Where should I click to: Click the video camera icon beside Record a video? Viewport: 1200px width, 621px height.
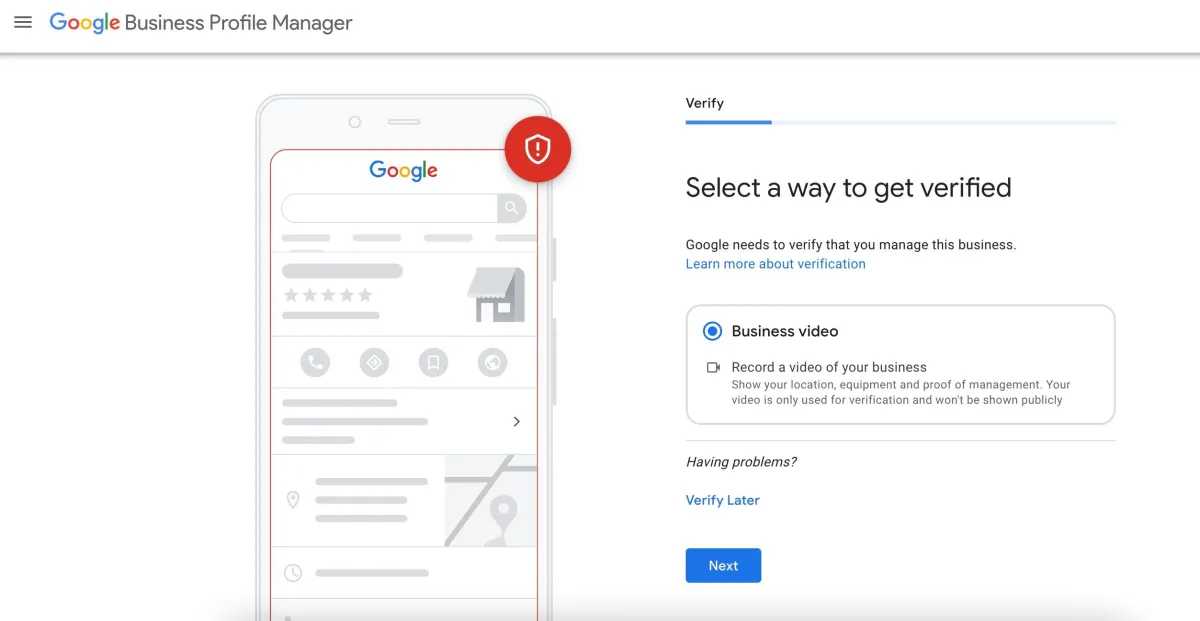(713, 367)
